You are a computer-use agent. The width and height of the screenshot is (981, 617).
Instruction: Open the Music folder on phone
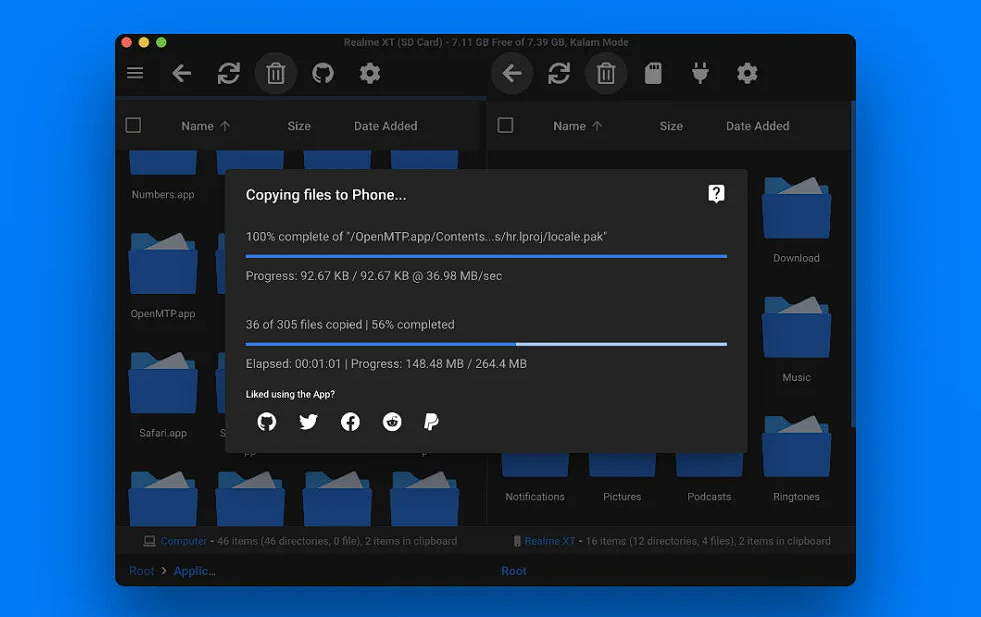tap(796, 339)
